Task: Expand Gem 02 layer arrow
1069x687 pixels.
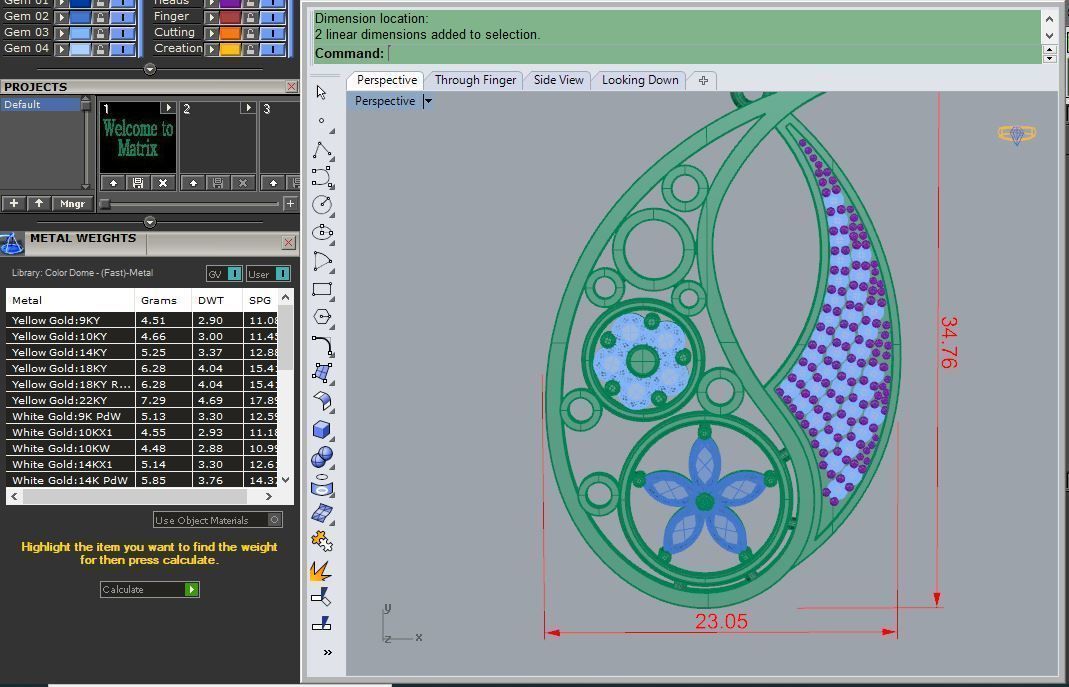Action: point(62,16)
